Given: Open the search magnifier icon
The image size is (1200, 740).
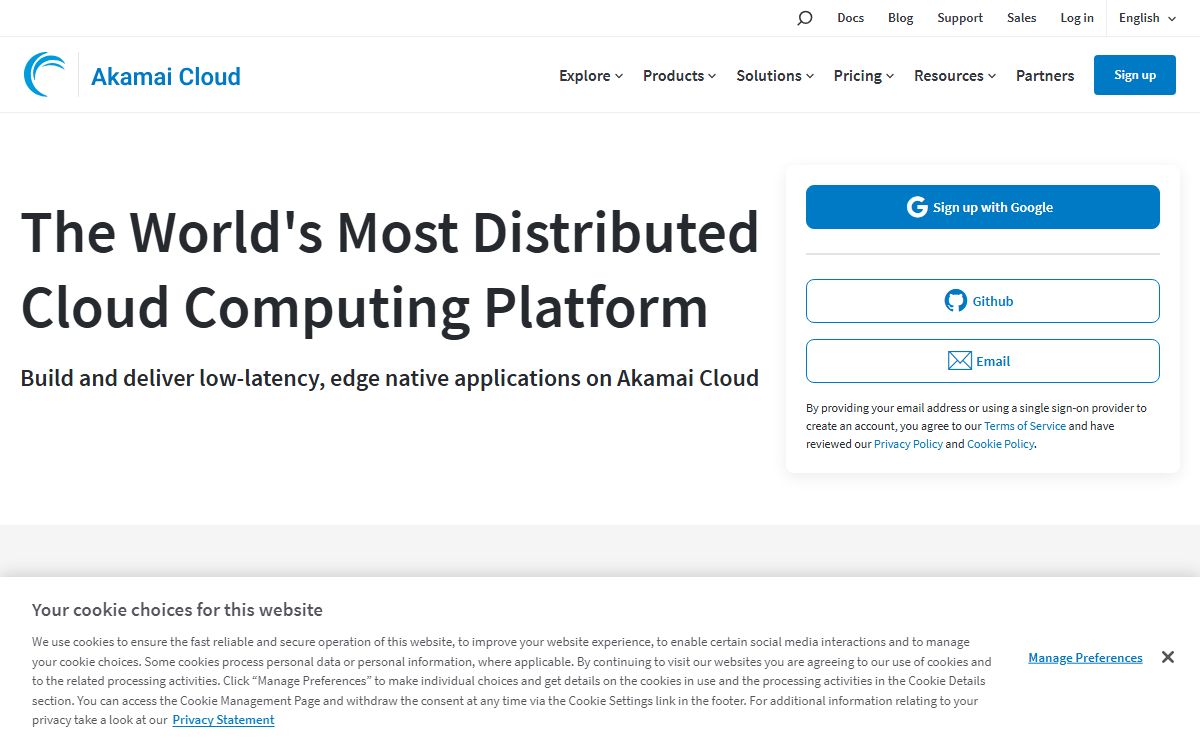Looking at the screenshot, I should (x=805, y=18).
